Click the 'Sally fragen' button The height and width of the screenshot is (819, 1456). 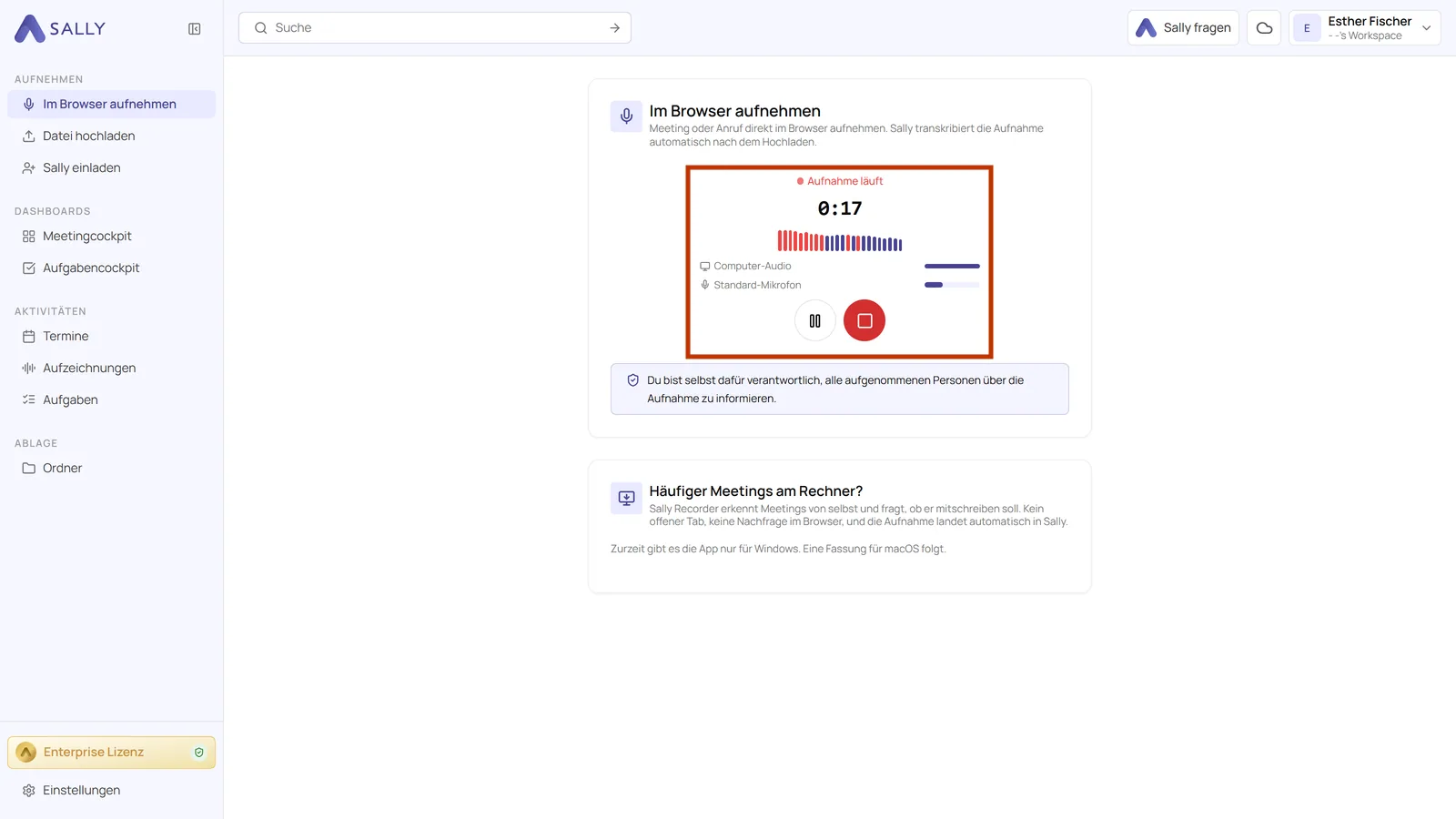coord(1183,28)
